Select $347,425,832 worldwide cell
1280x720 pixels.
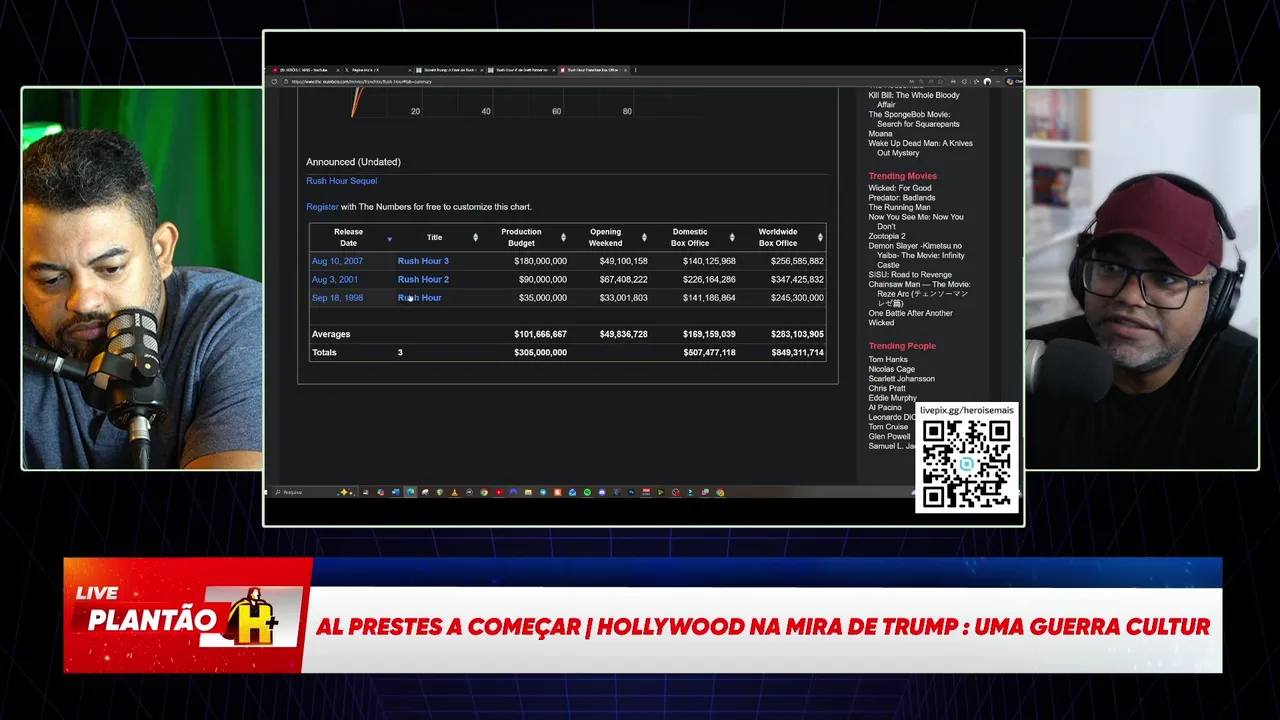(x=797, y=280)
